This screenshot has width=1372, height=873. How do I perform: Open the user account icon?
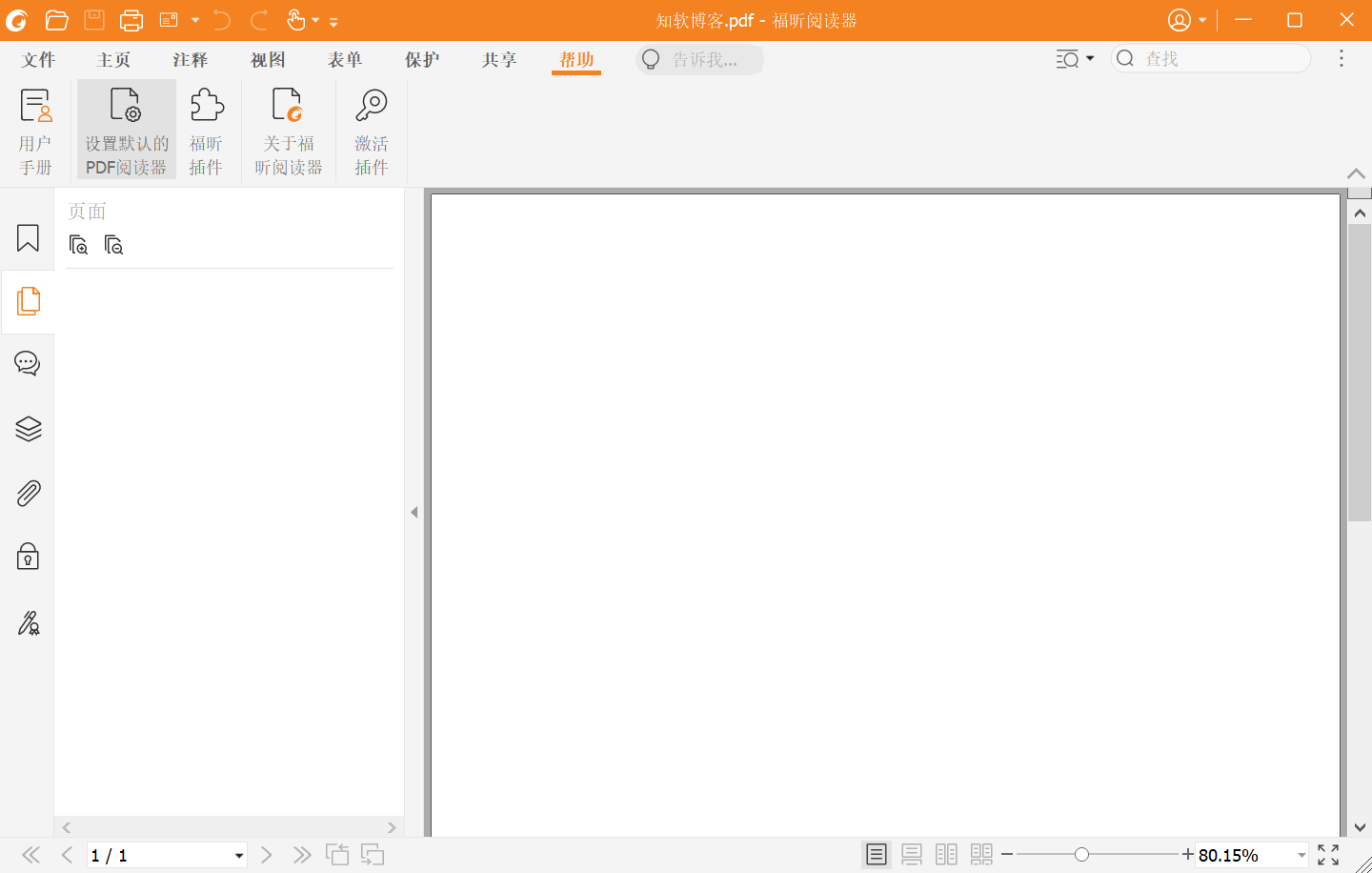(1180, 20)
